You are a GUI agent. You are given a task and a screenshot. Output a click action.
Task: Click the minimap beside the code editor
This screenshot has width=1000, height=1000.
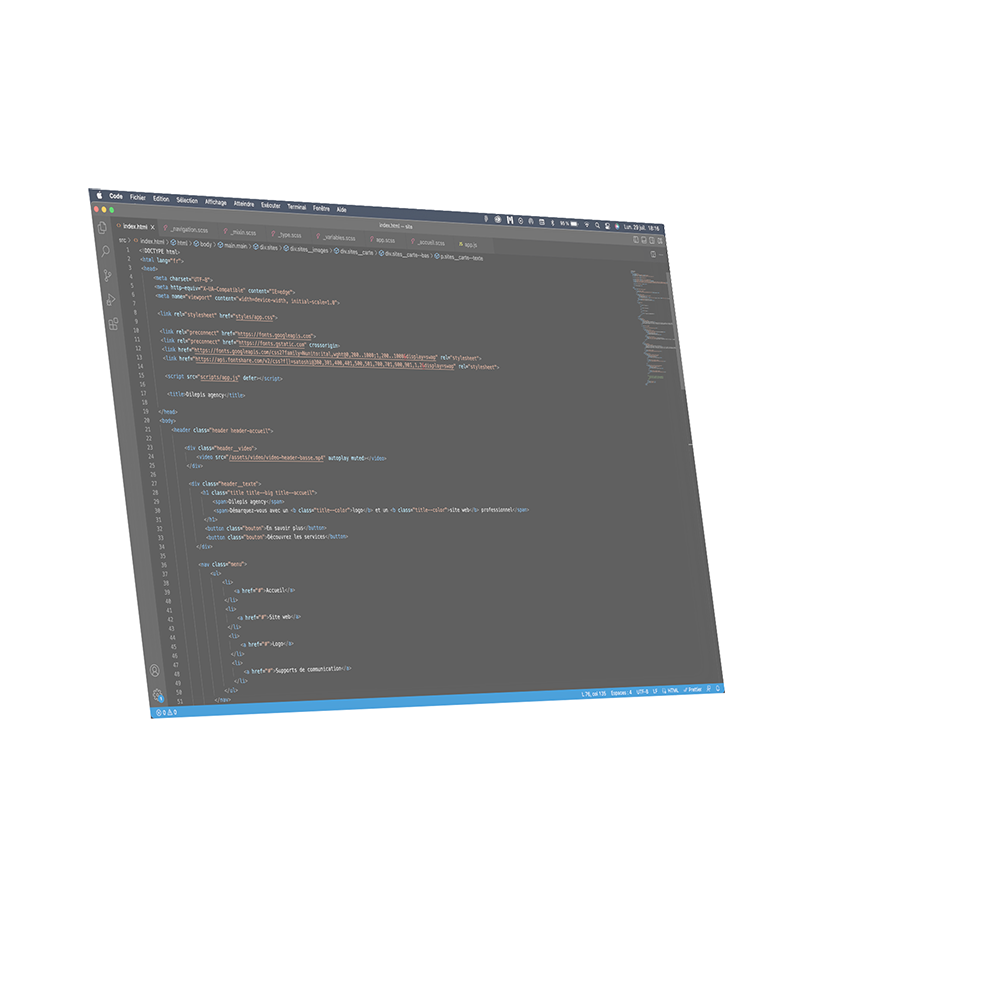645,320
